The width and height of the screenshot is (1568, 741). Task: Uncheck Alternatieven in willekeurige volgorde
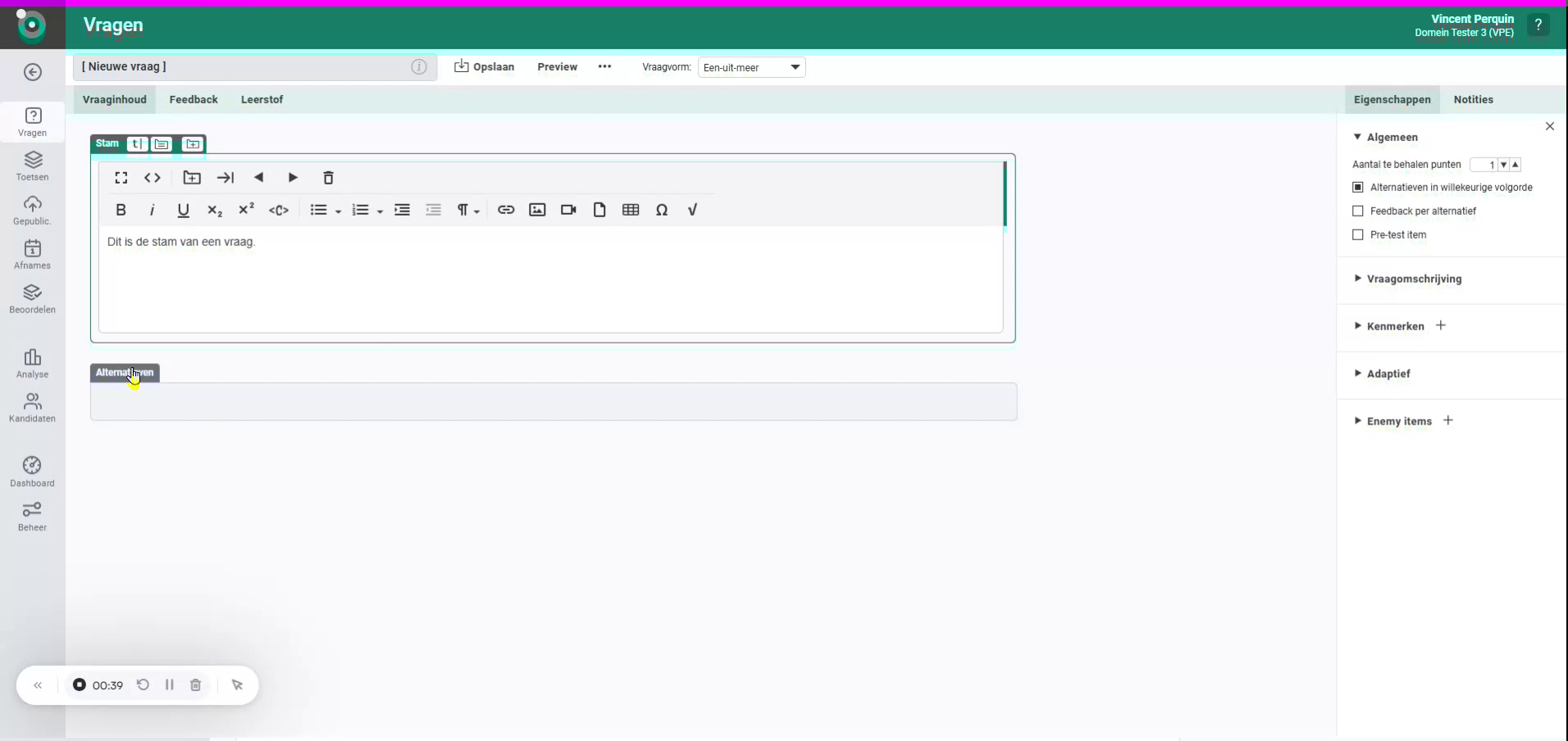point(1358,187)
